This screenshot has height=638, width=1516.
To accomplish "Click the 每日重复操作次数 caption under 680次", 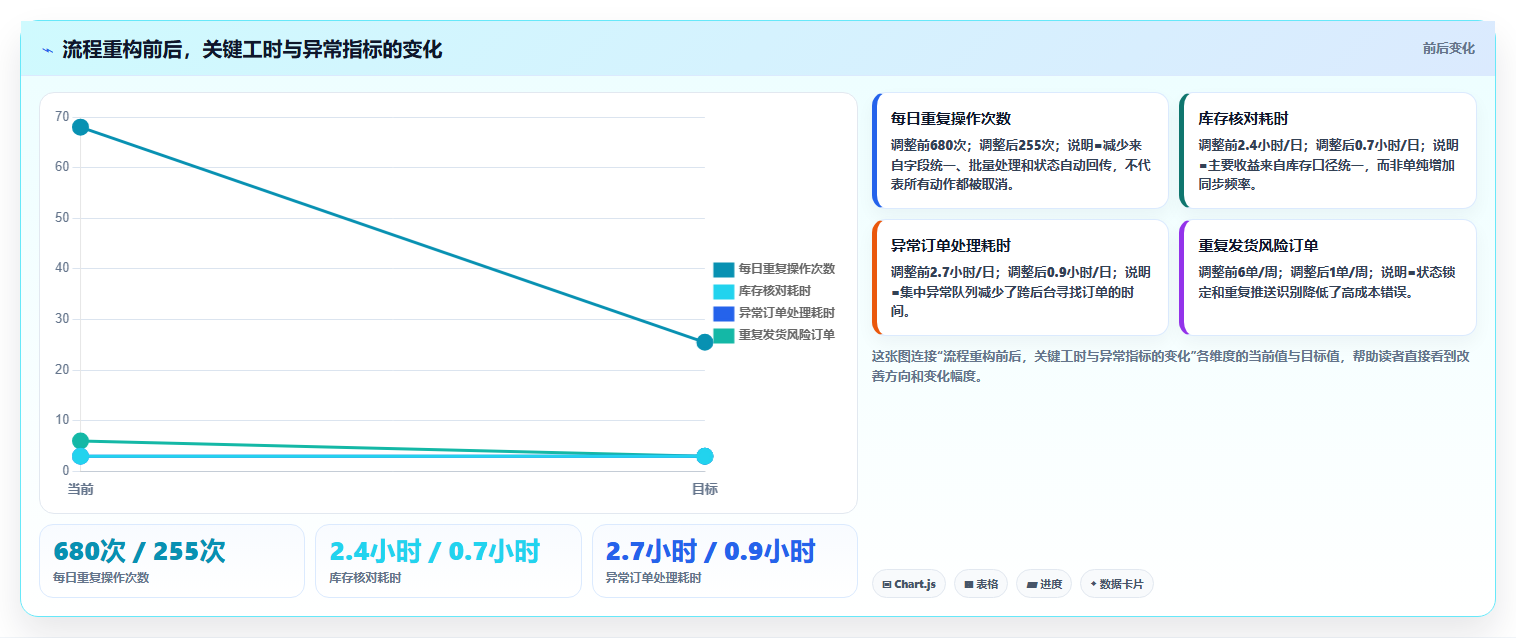I will (x=101, y=578).
